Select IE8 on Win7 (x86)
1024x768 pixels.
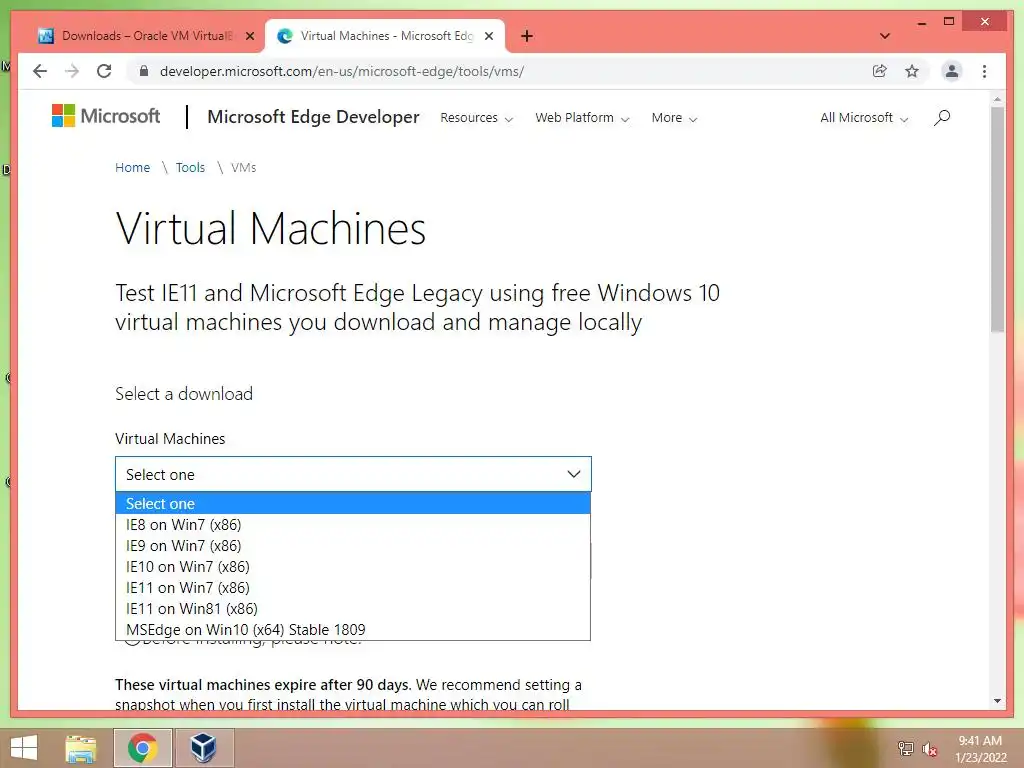click(x=353, y=524)
